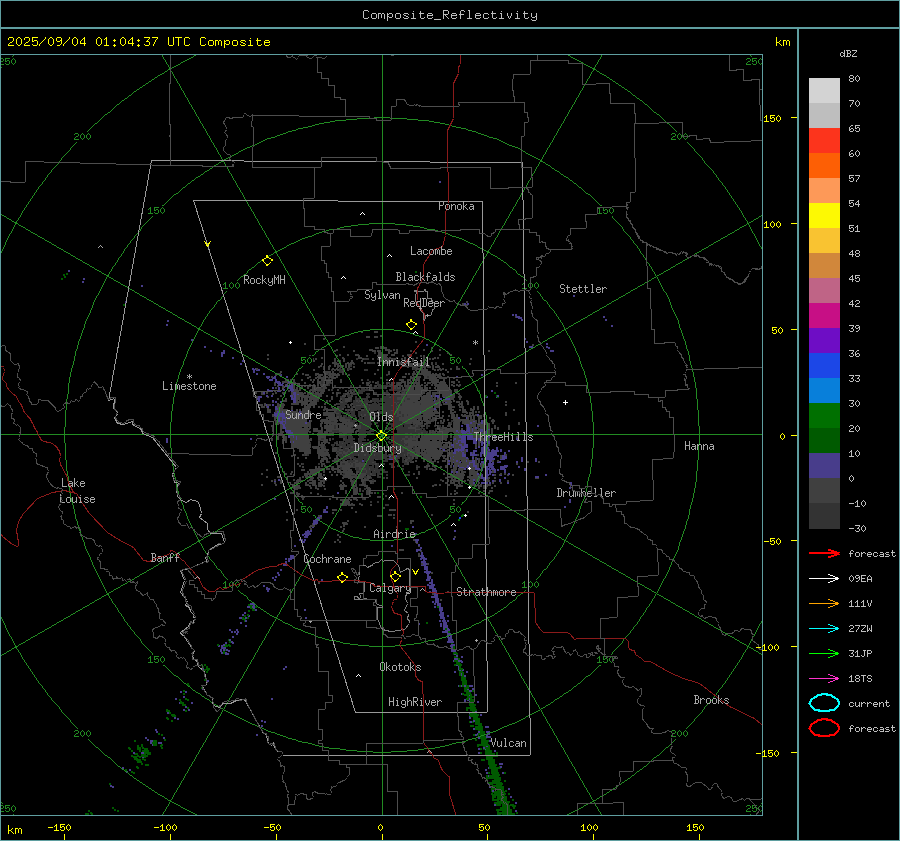
Task: Click the Brooks label
Action: point(711,700)
